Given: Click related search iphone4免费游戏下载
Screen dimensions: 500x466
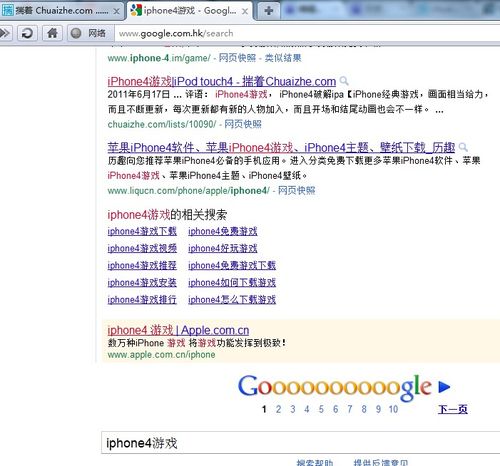Looking at the screenshot, I should (x=232, y=265).
